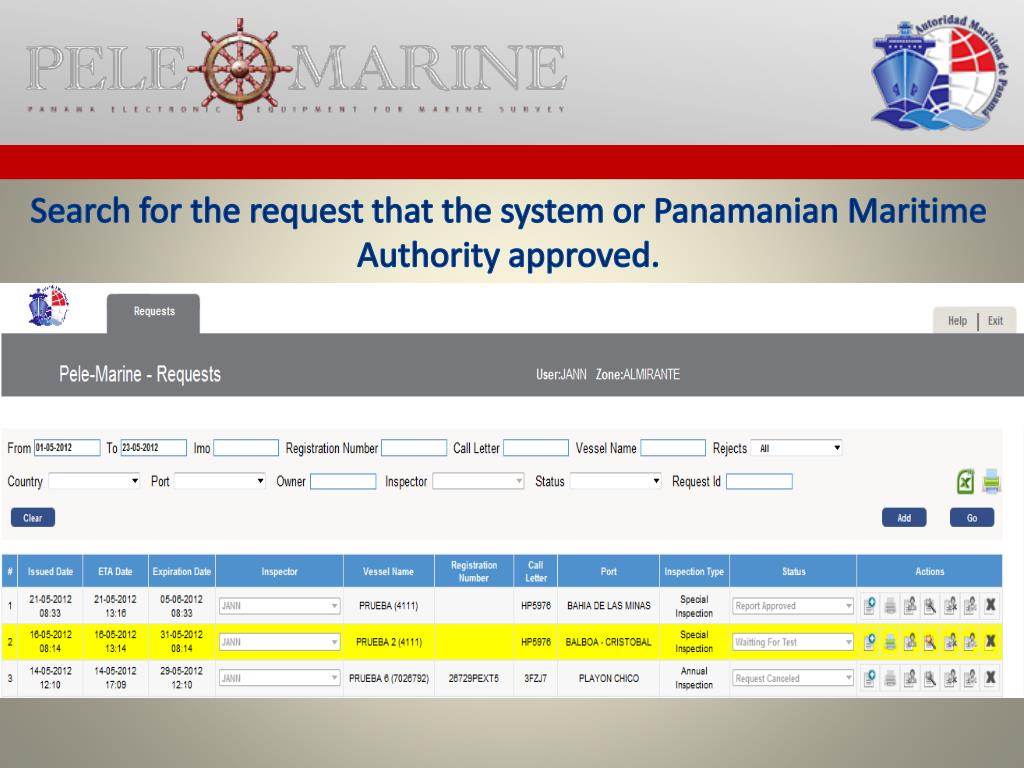The width and height of the screenshot is (1024, 768).
Task: View details icon for PRUEBA (4111) row
Action: point(870,605)
